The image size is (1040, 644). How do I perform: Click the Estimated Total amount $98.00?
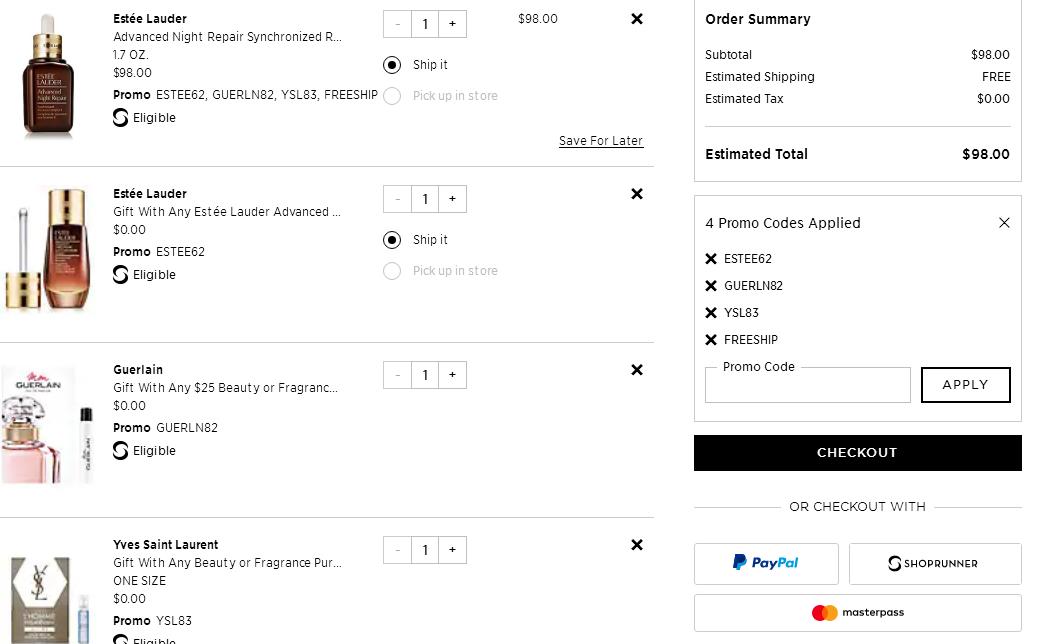point(986,154)
